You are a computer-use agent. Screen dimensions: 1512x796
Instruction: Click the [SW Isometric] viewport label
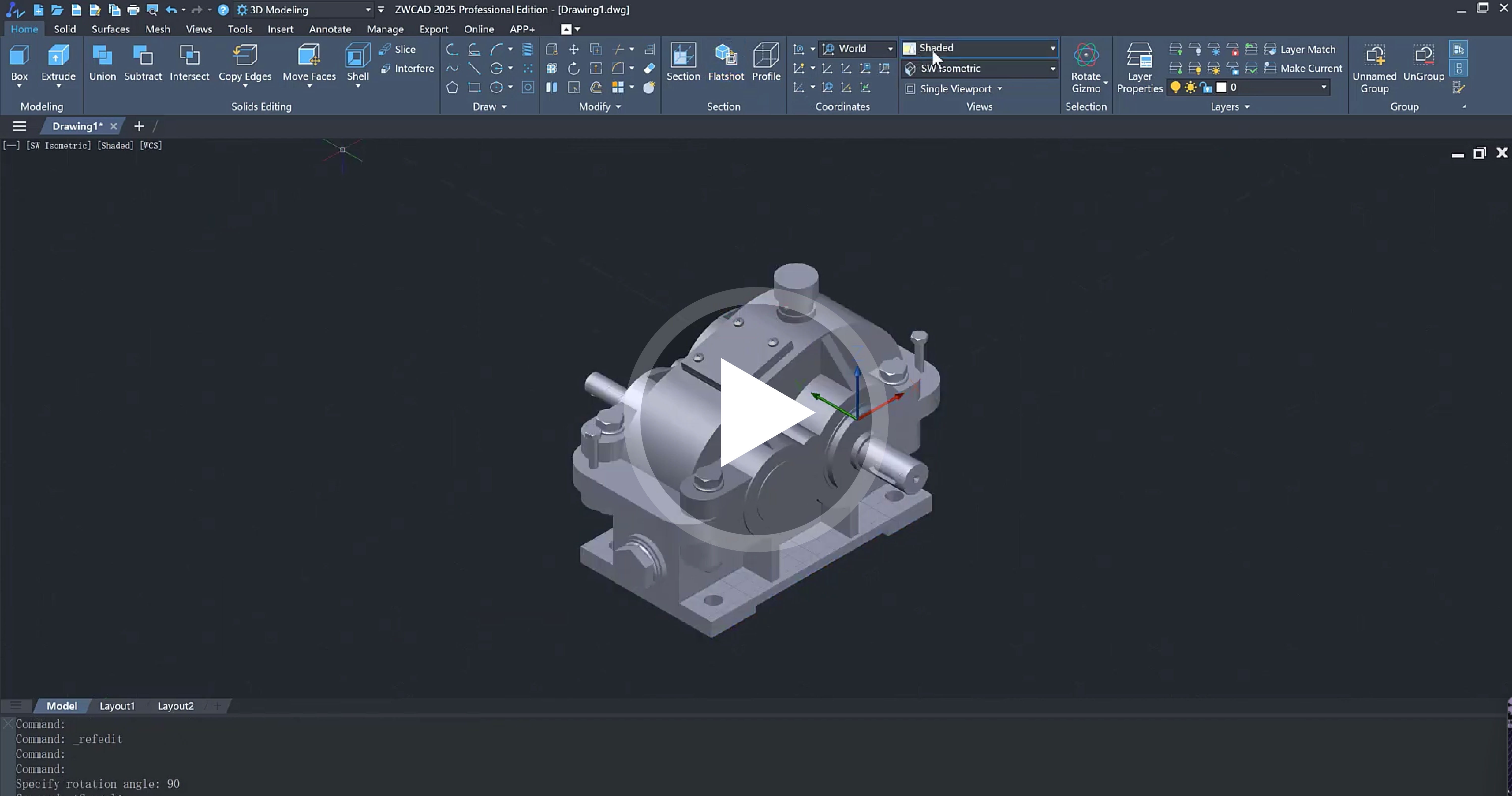tap(59, 146)
